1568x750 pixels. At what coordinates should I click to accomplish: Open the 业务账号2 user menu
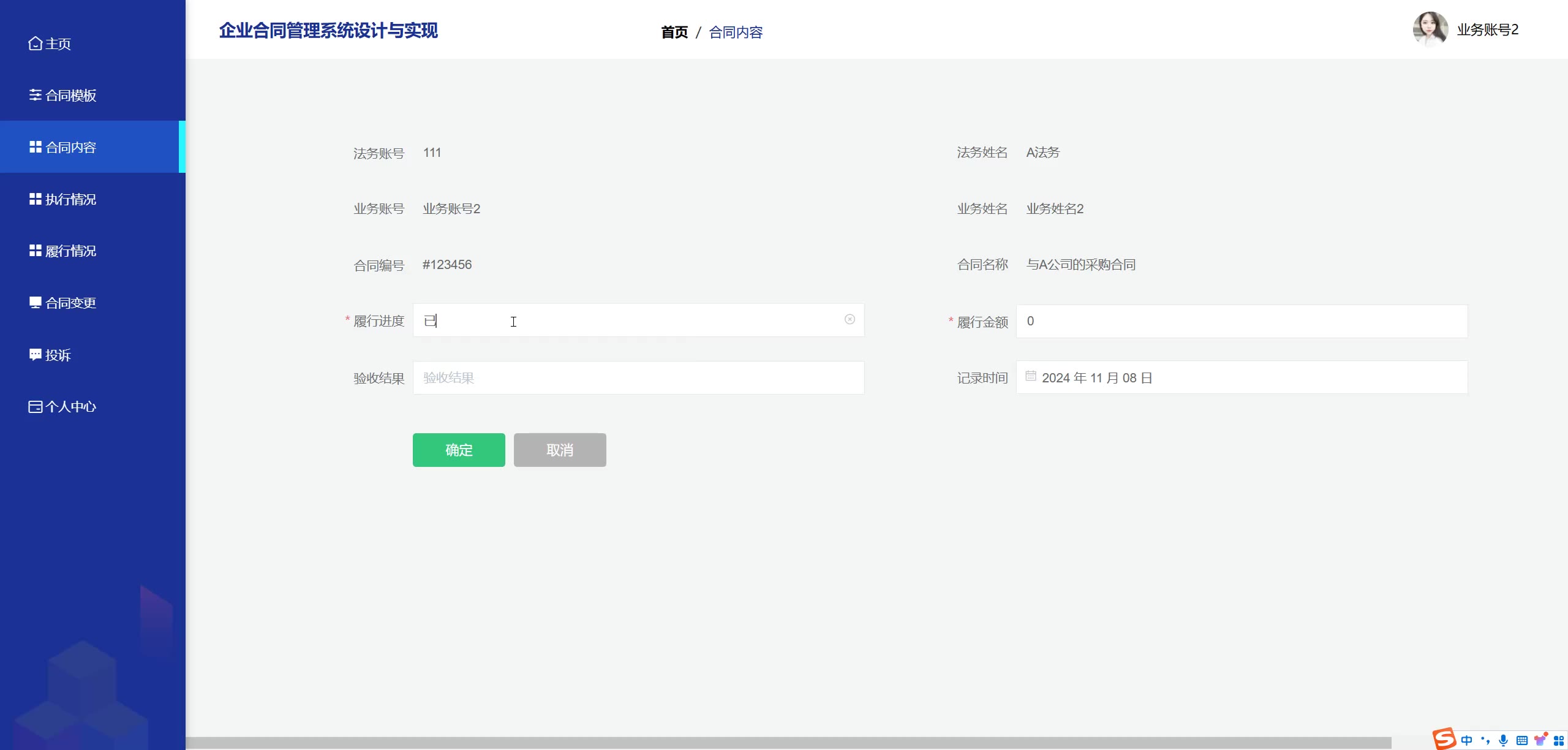pos(1487,30)
